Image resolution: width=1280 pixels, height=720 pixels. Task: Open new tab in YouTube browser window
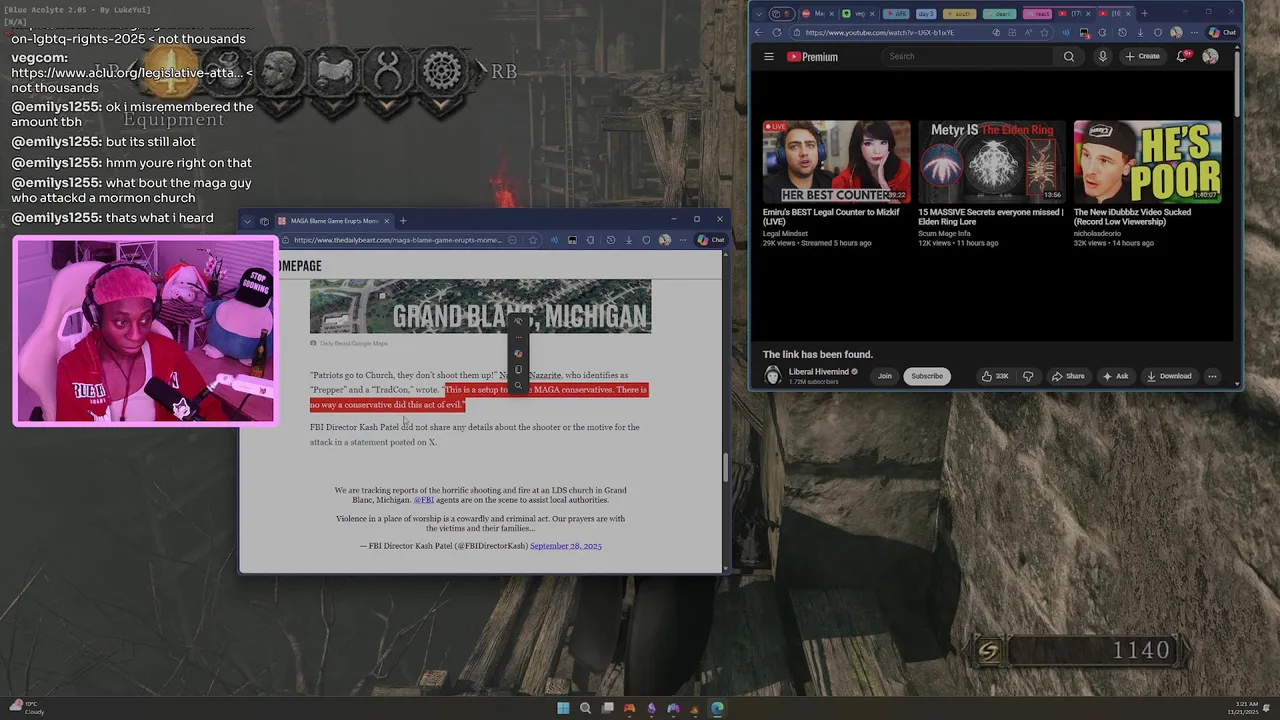point(1144,14)
